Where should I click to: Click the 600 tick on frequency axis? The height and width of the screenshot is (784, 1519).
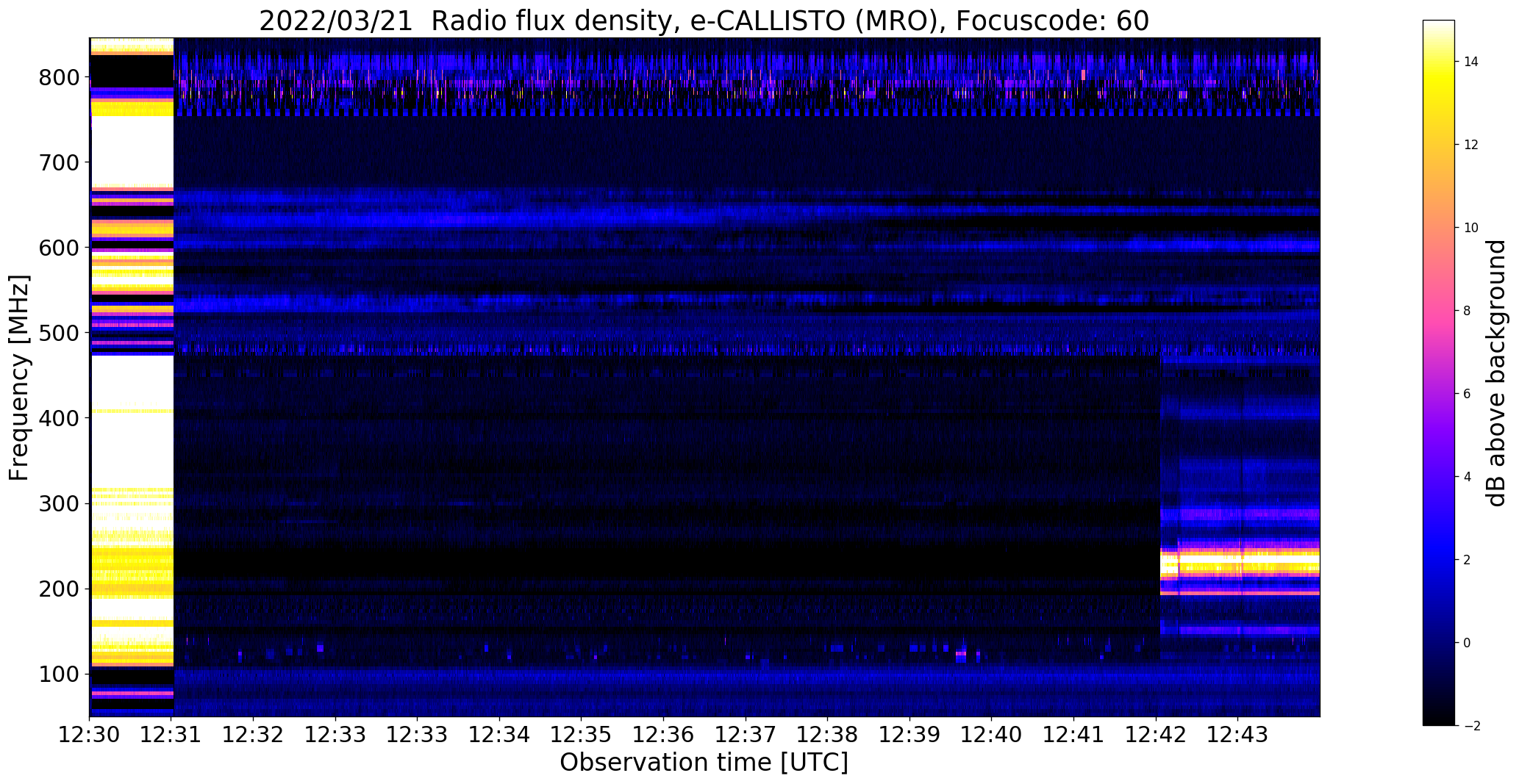tap(58, 248)
